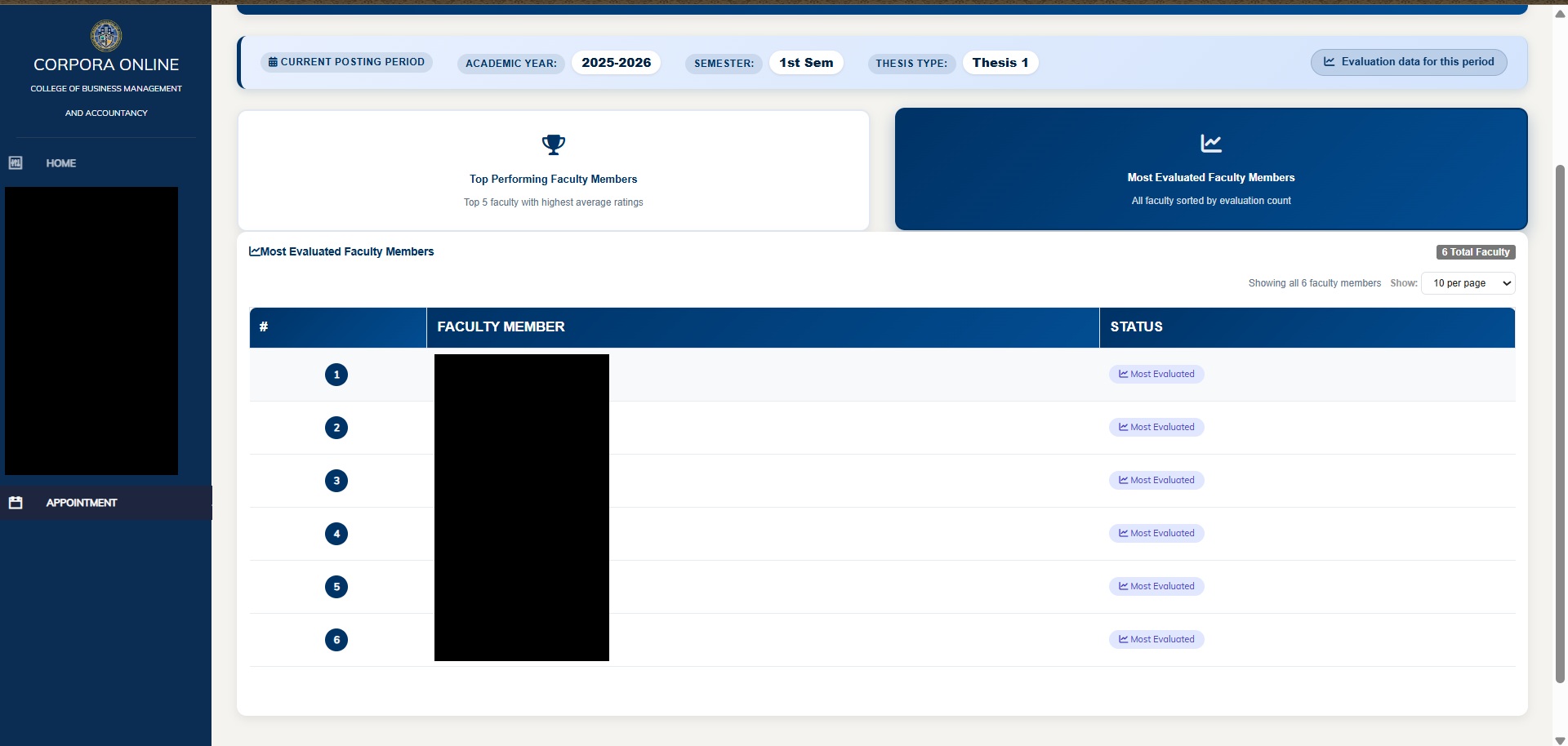Click the page vertical scrollbar thumb
The width and height of the screenshot is (1568, 746).
(1560, 424)
